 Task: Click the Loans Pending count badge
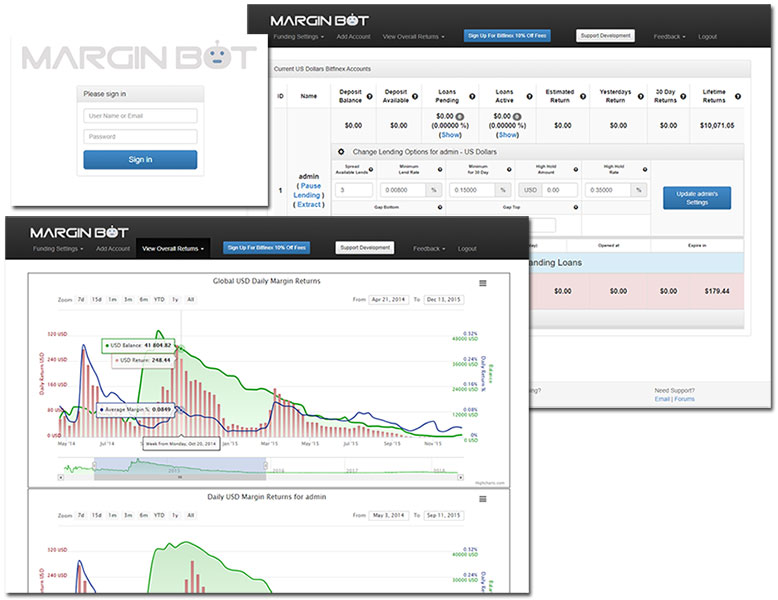[x=459, y=117]
